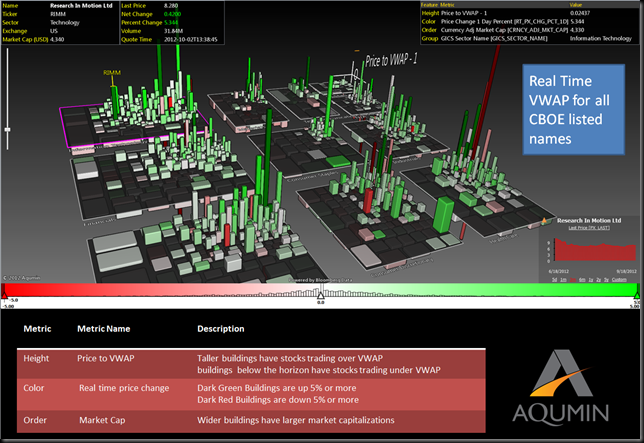Click "Market Cap" in the Order table row
This screenshot has height=443, width=644.
pos(102,420)
